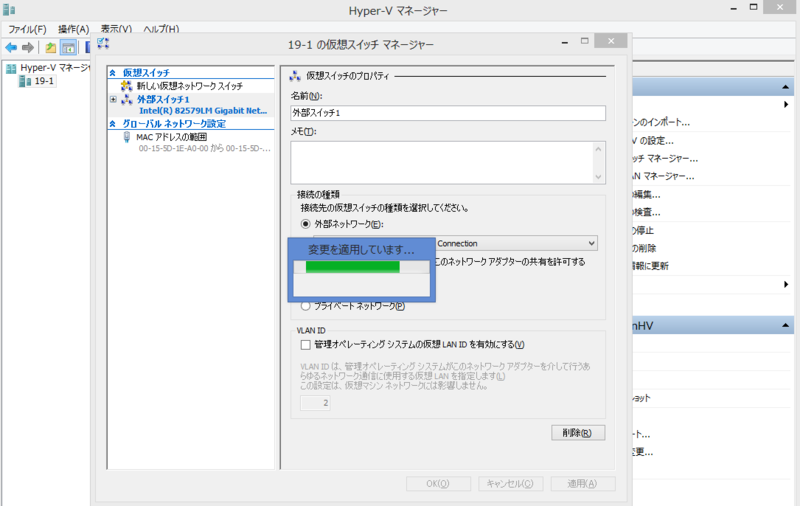Open the network adapter Connection dropdown
This screenshot has width=800, height=506.
click(591, 243)
